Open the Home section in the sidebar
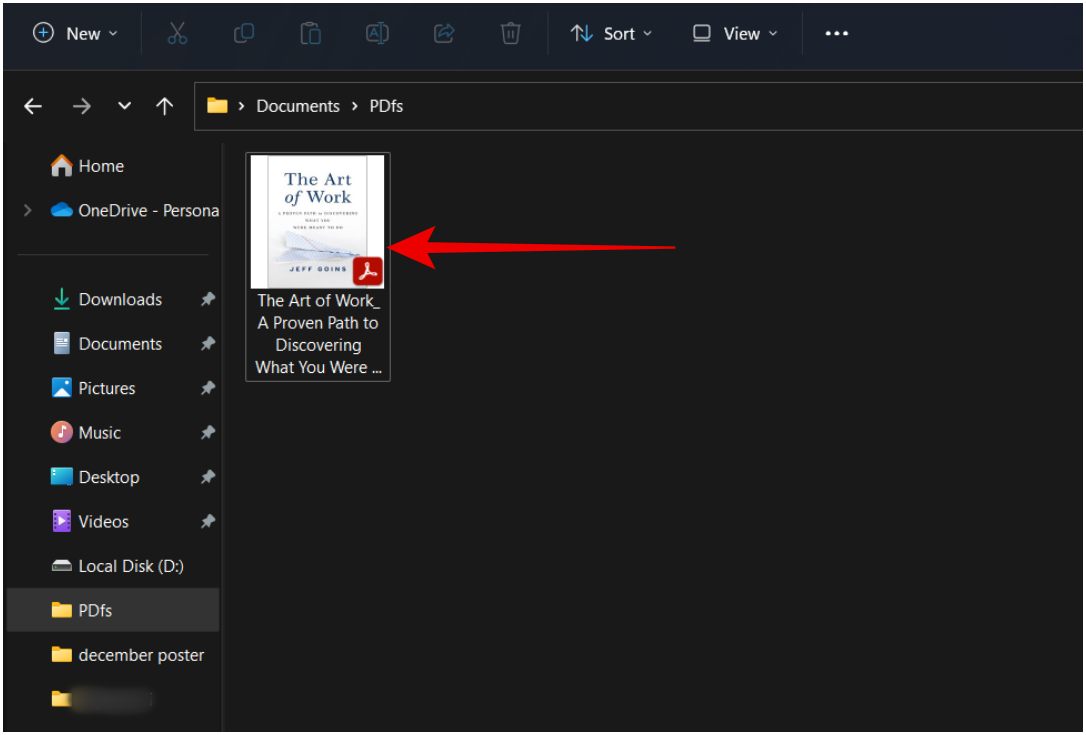Viewport: 1086px width, 735px height. [x=102, y=165]
